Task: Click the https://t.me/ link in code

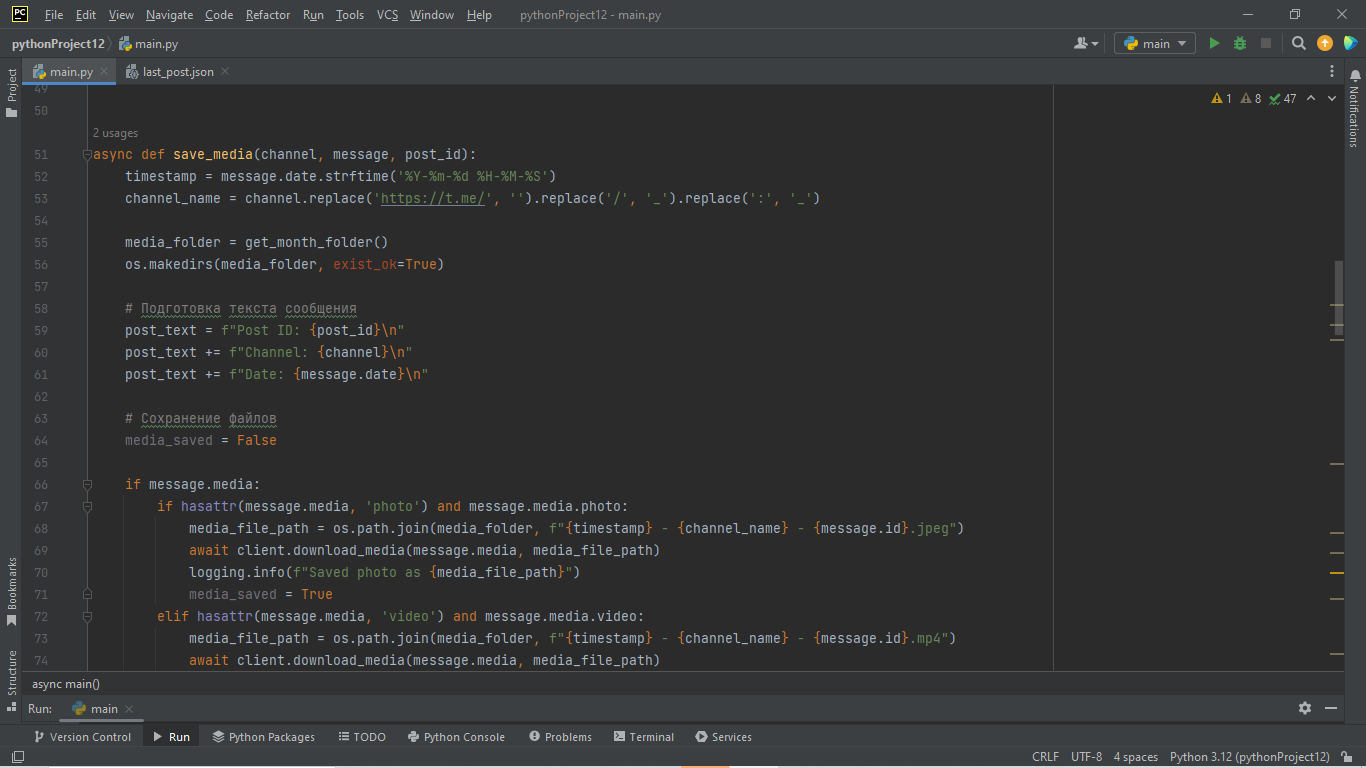Action: (433, 198)
